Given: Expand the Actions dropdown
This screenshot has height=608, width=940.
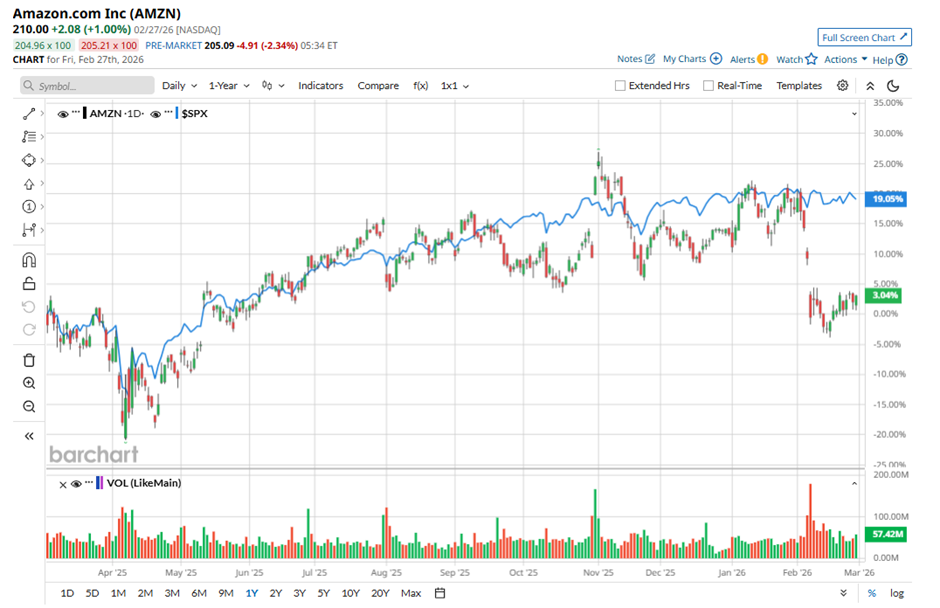Looking at the screenshot, I should [846, 59].
